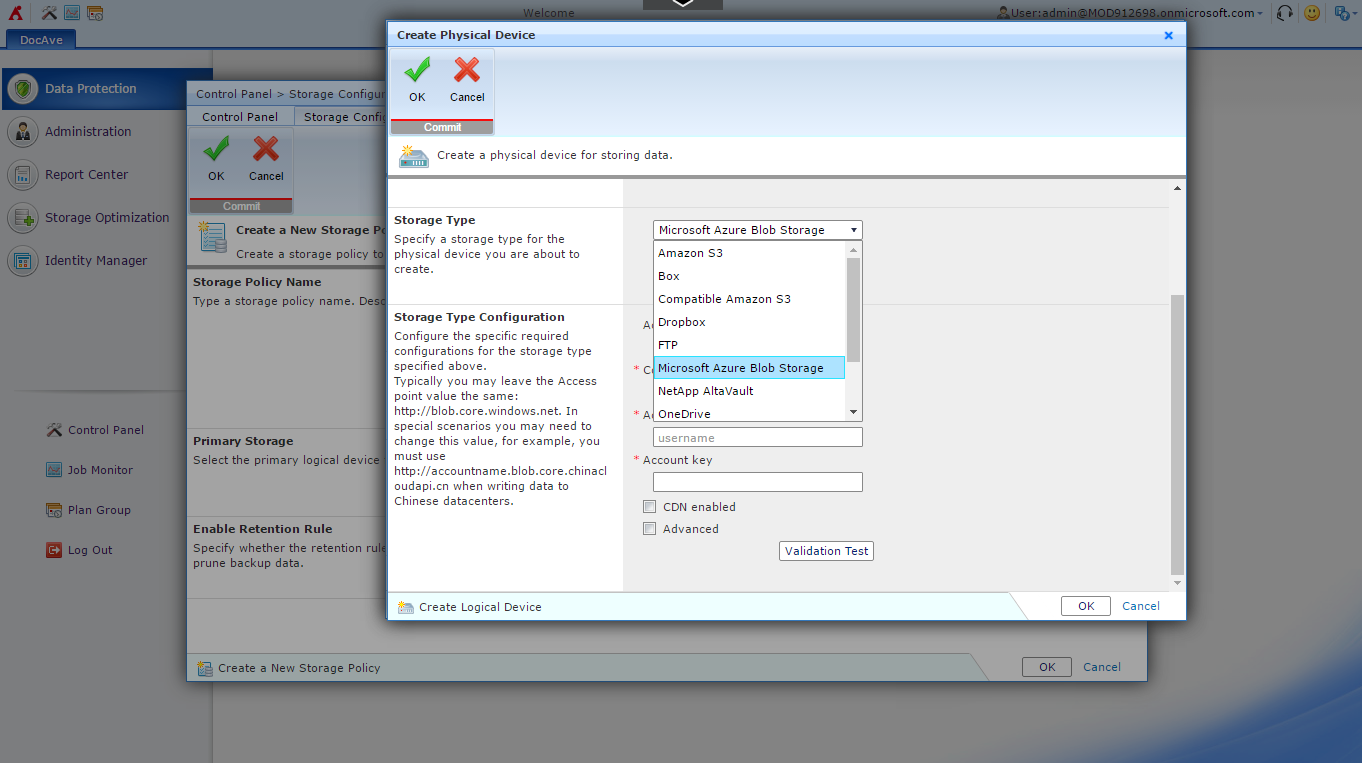Image resolution: width=1362 pixels, height=763 pixels.
Task: Click the storage type list scrollbar up arrow
Action: tap(853, 250)
